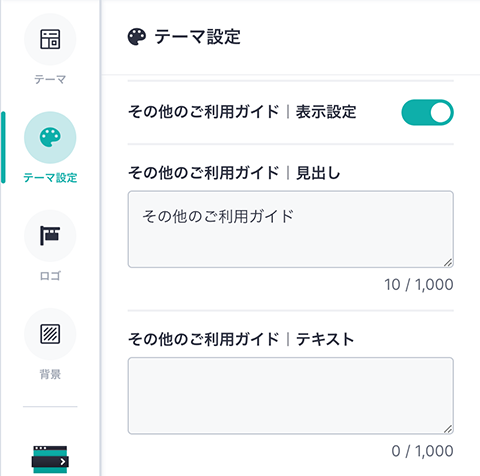
Task: Switch to the 背景 sidebar label
Action: (50, 374)
